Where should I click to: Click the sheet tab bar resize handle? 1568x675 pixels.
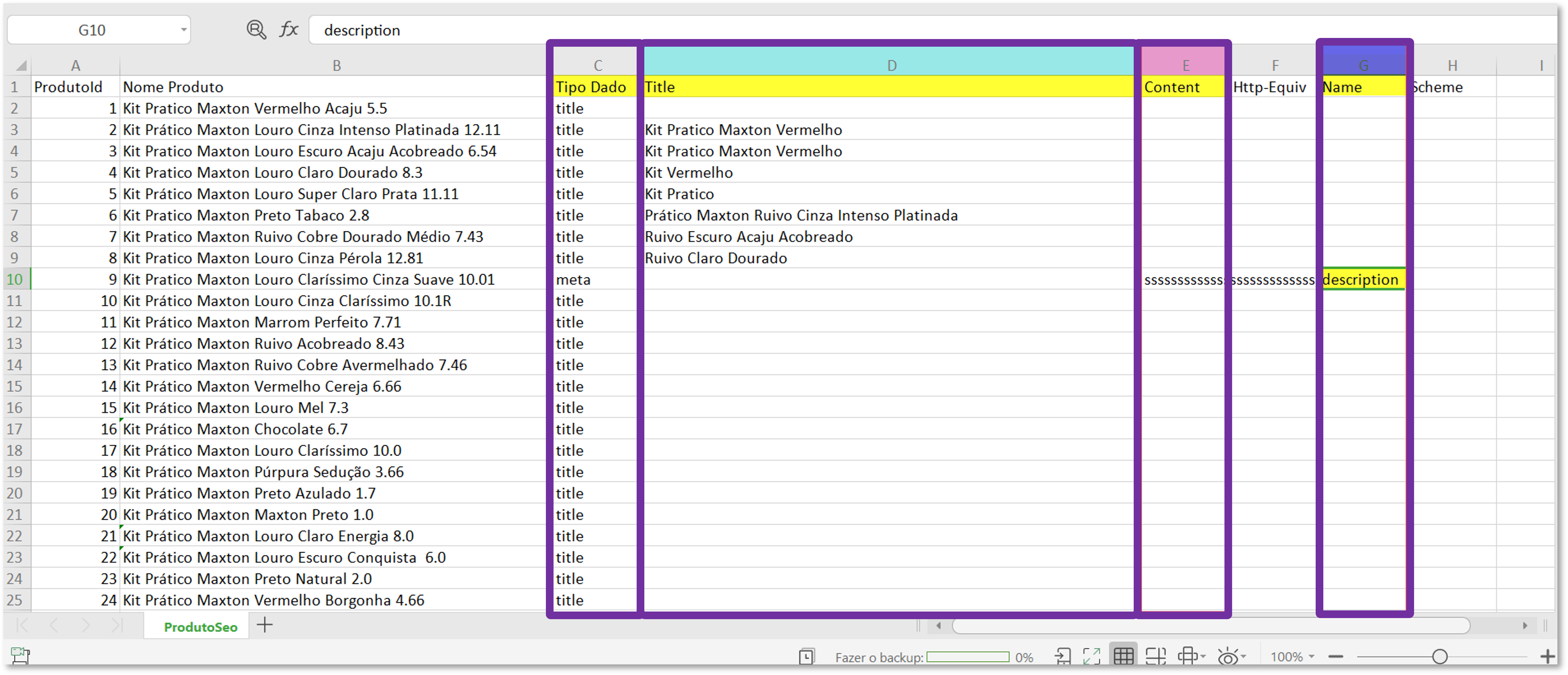pyautogui.click(x=919, y=625)
